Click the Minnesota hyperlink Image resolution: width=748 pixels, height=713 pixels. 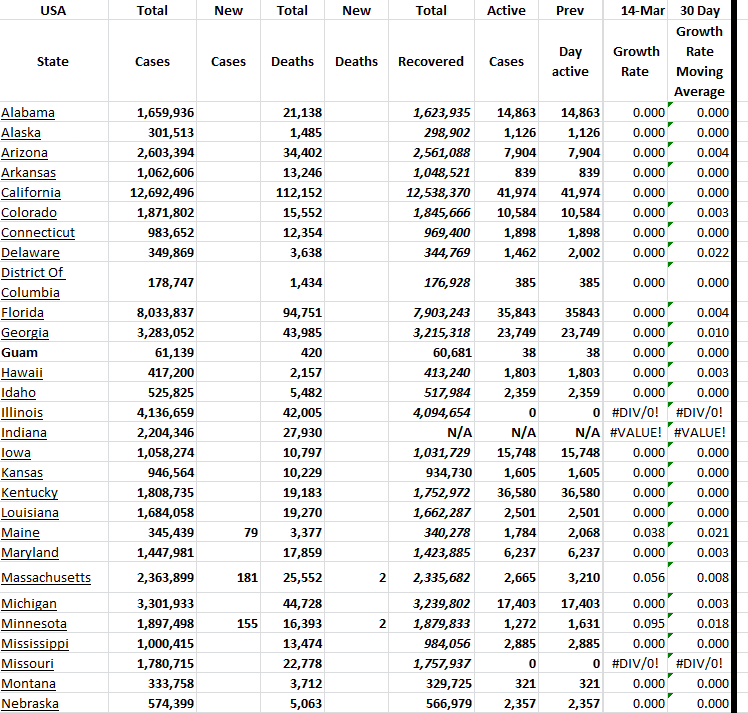[x=34, y=624]
